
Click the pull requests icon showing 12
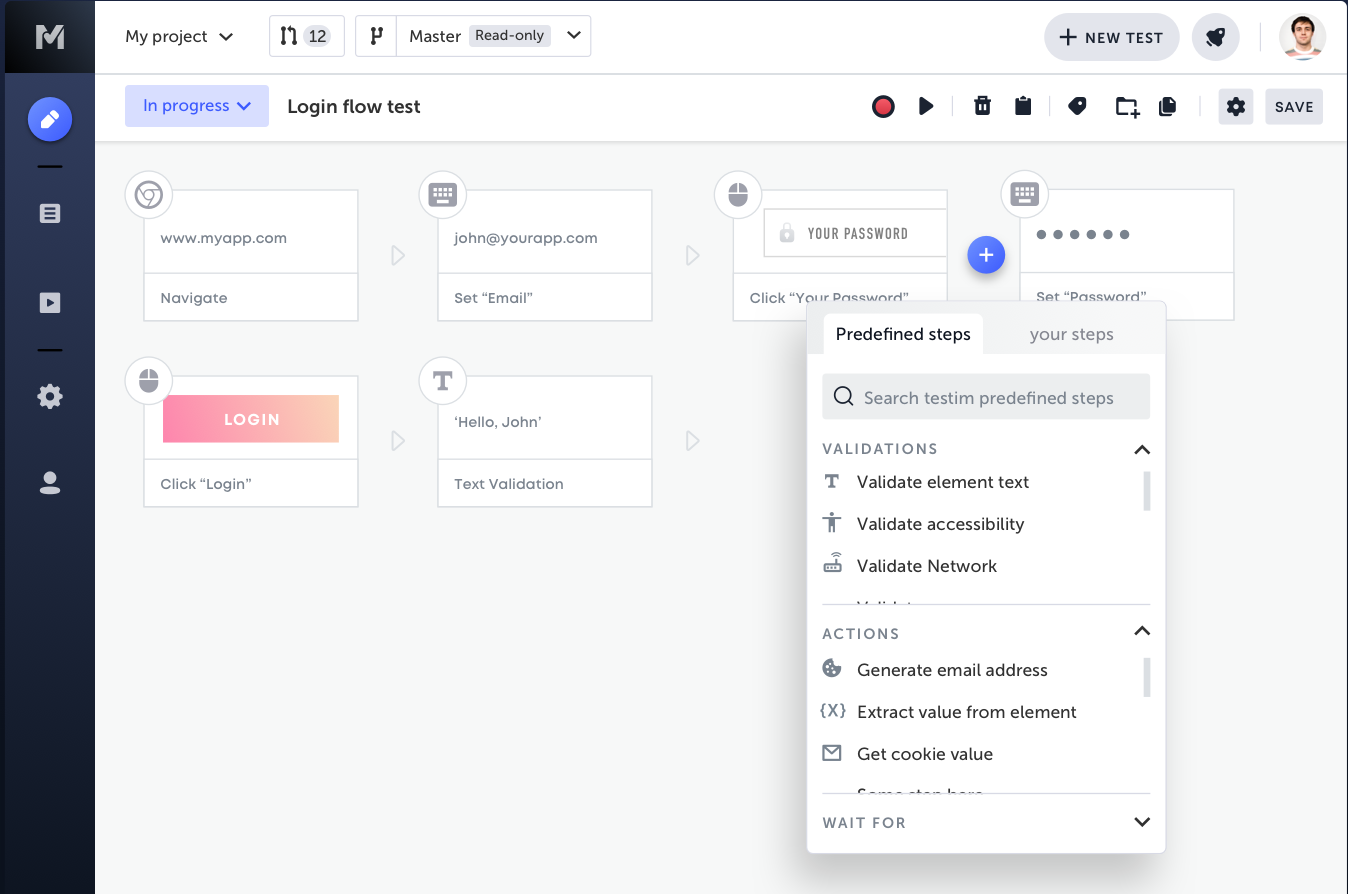click(x=307, y=36)
